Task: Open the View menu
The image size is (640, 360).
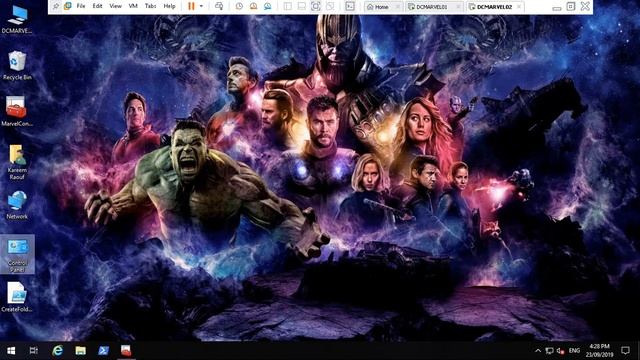Action: [116, 7]
